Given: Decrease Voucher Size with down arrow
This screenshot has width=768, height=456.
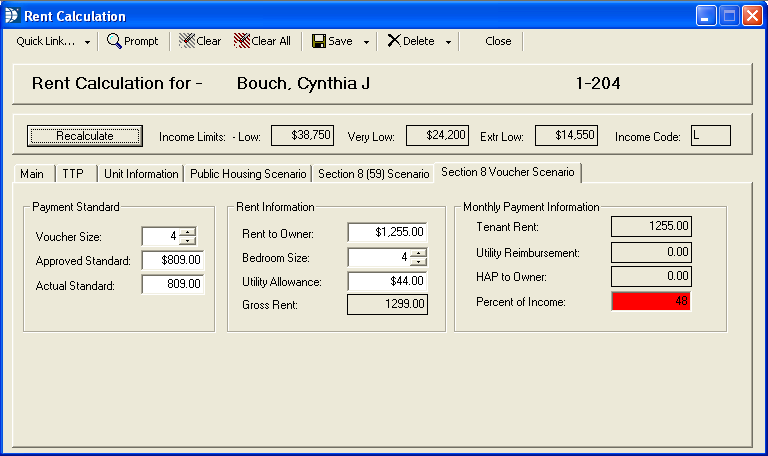Looking at the screenshot, I should pyautogui.click(x=187, y=240).
